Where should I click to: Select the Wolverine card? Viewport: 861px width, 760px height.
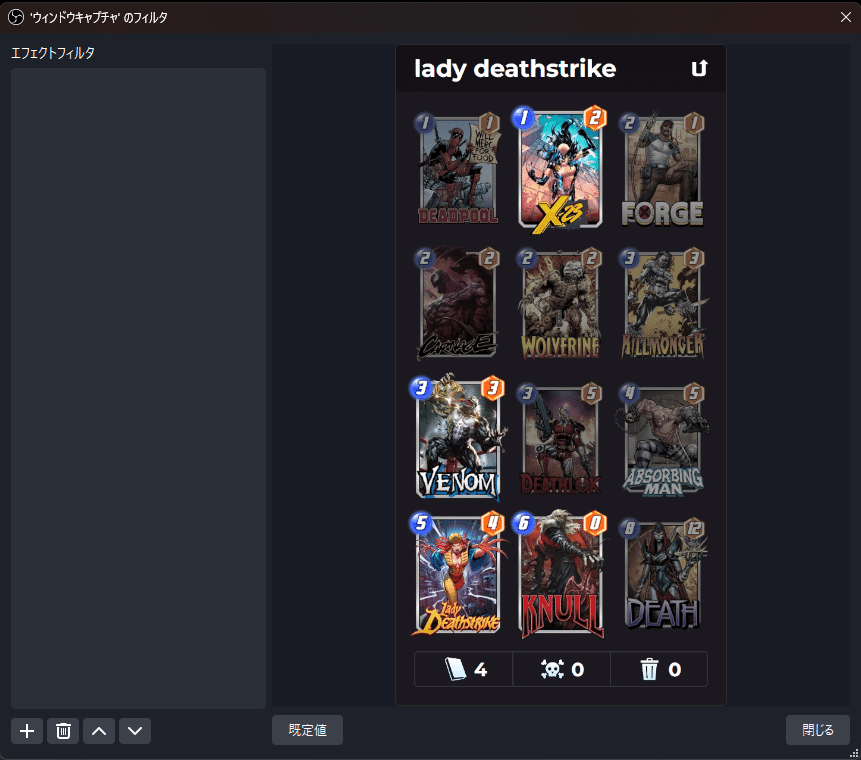click(560, 304)
